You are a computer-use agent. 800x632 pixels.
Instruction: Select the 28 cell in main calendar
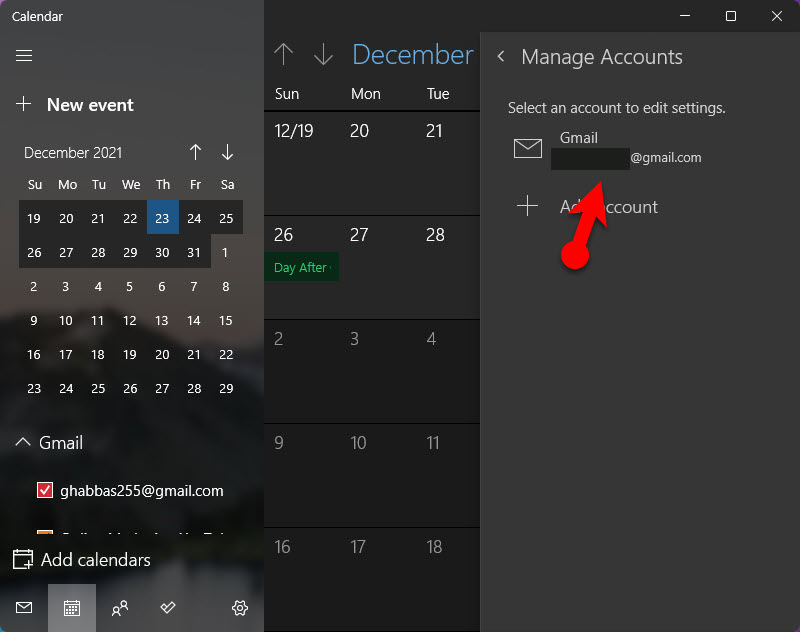click(448, 268)
